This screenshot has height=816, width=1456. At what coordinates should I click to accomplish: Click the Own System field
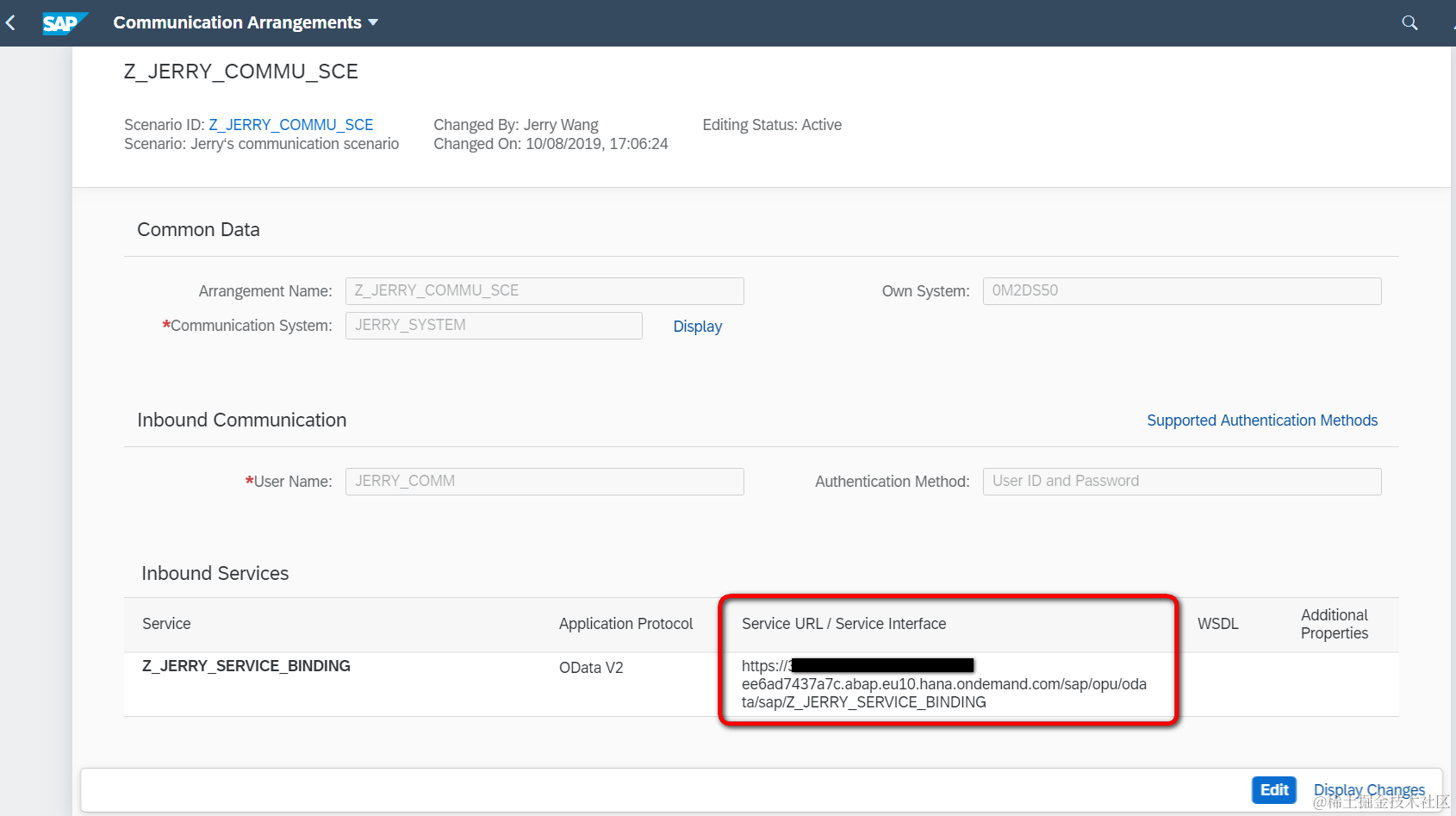pyautogui.click(x=1182, y=291)
